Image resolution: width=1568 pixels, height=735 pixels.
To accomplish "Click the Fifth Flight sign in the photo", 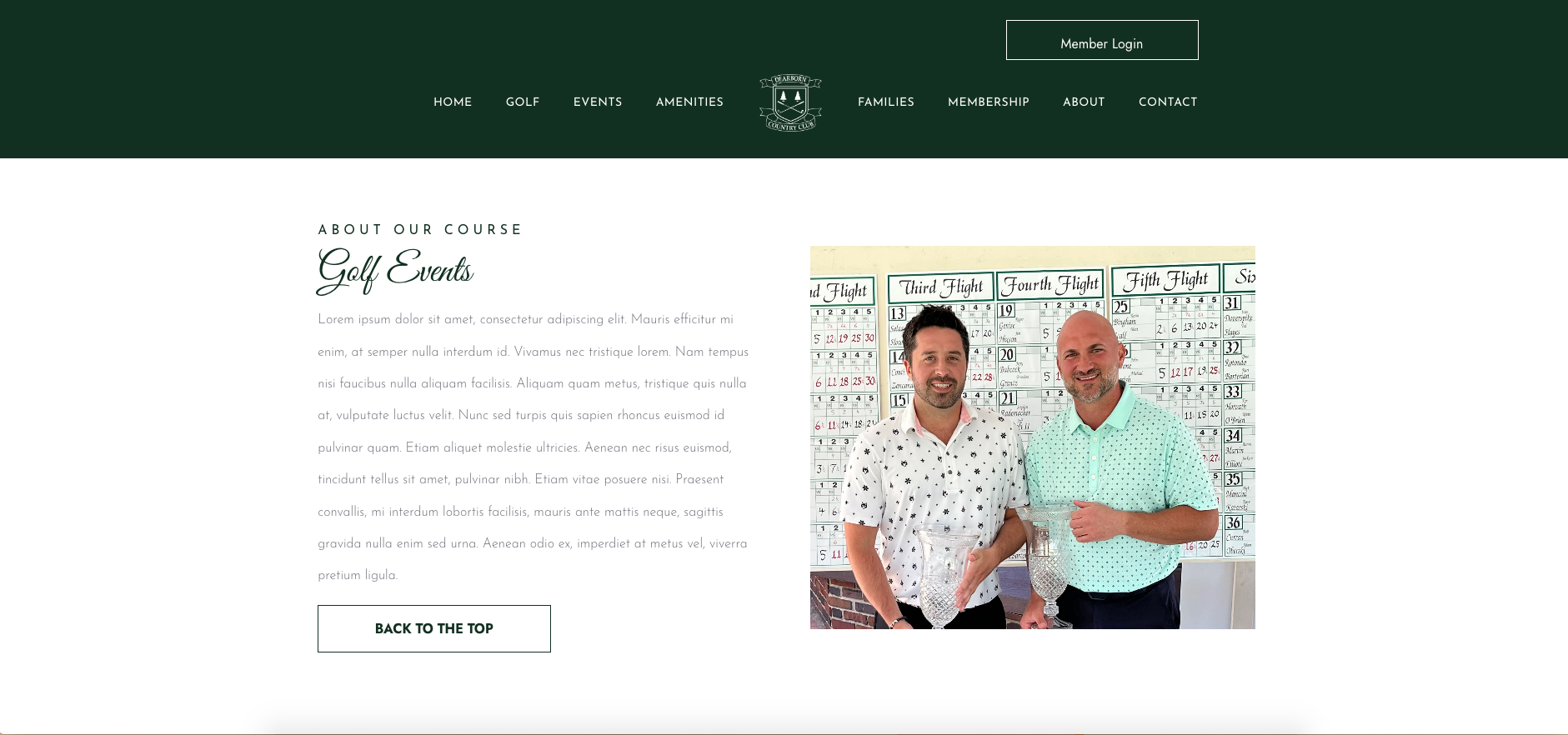I will (x=1165, y=280).
